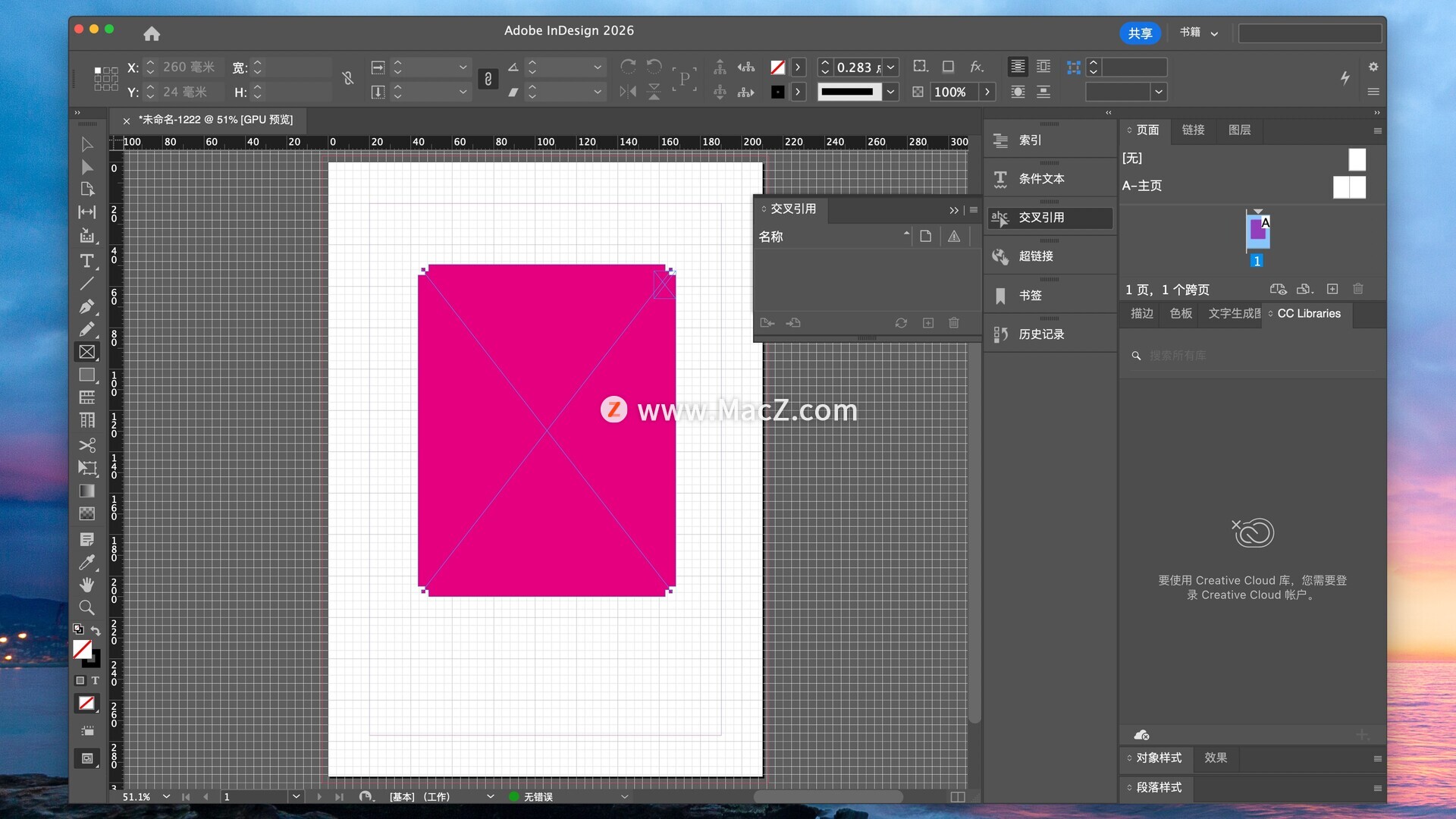The width and height of the screenshot is (1456, 819).
Task: Open the stroke weight dropdown
Action: (x=891, y=67)
